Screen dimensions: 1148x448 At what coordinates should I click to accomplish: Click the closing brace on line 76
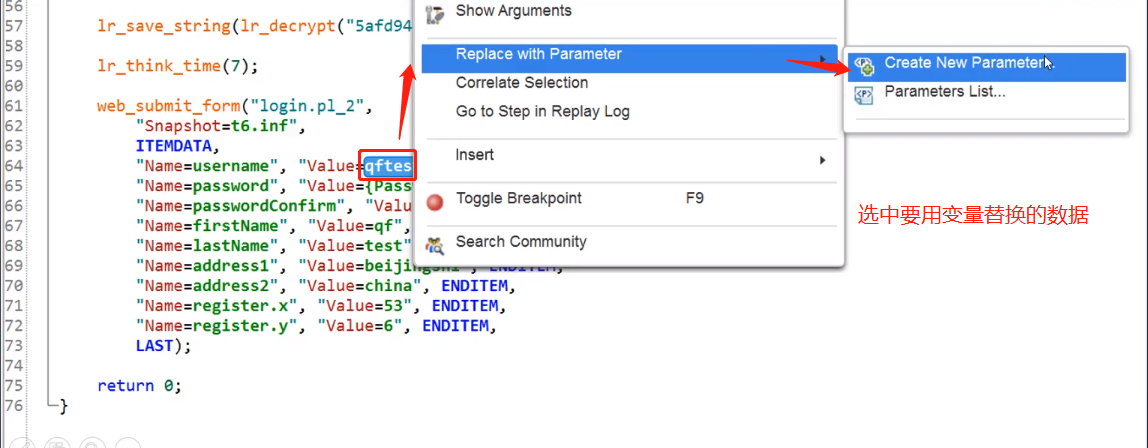(x=63, y=405)
